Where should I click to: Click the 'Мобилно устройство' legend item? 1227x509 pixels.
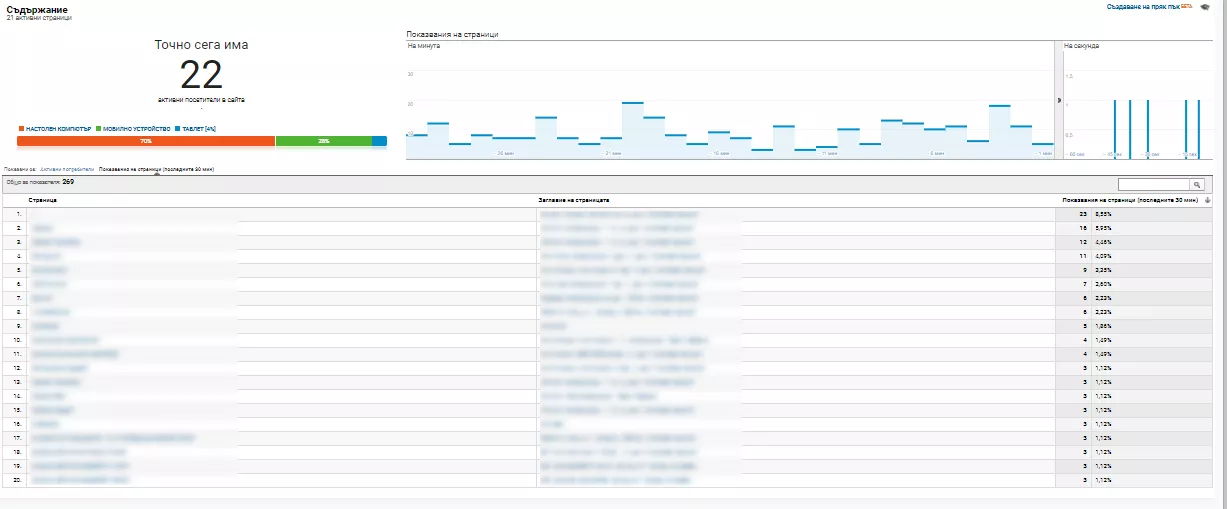(x=134, y=129)
